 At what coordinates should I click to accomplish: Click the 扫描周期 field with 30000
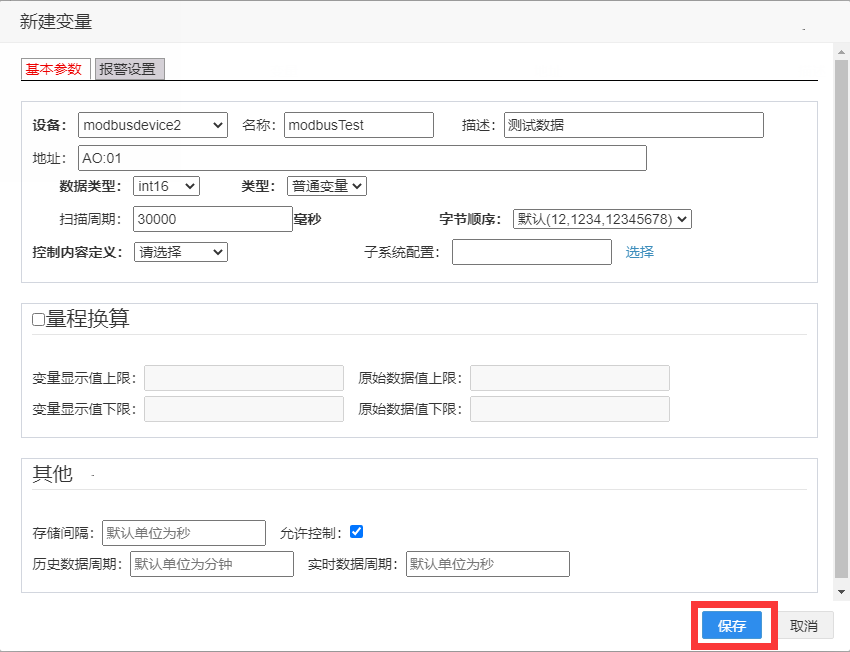click(x=212, y=219)
